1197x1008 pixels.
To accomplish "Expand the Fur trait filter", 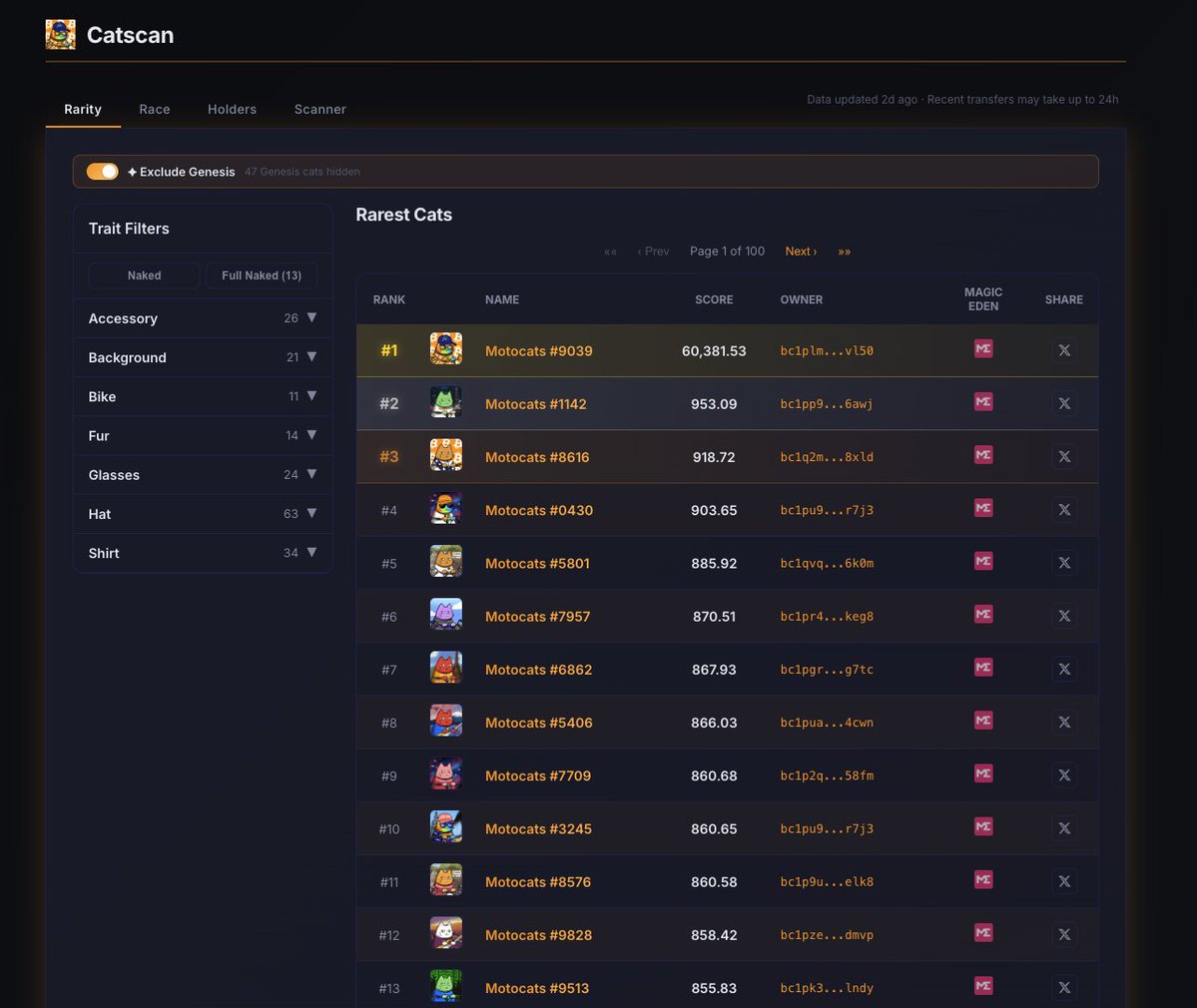I will coord(203,436).
